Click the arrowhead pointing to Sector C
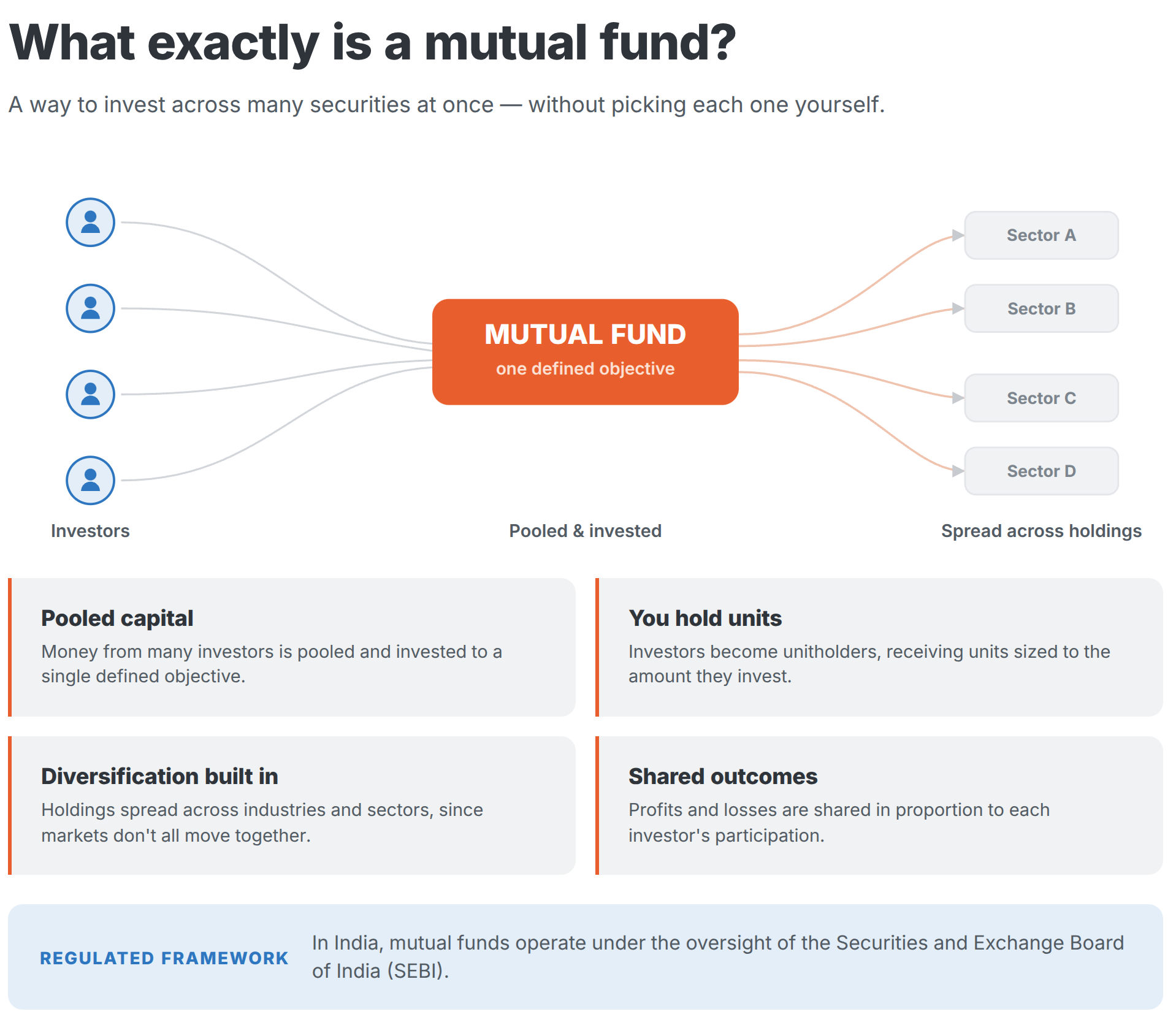 pos(958,398)
